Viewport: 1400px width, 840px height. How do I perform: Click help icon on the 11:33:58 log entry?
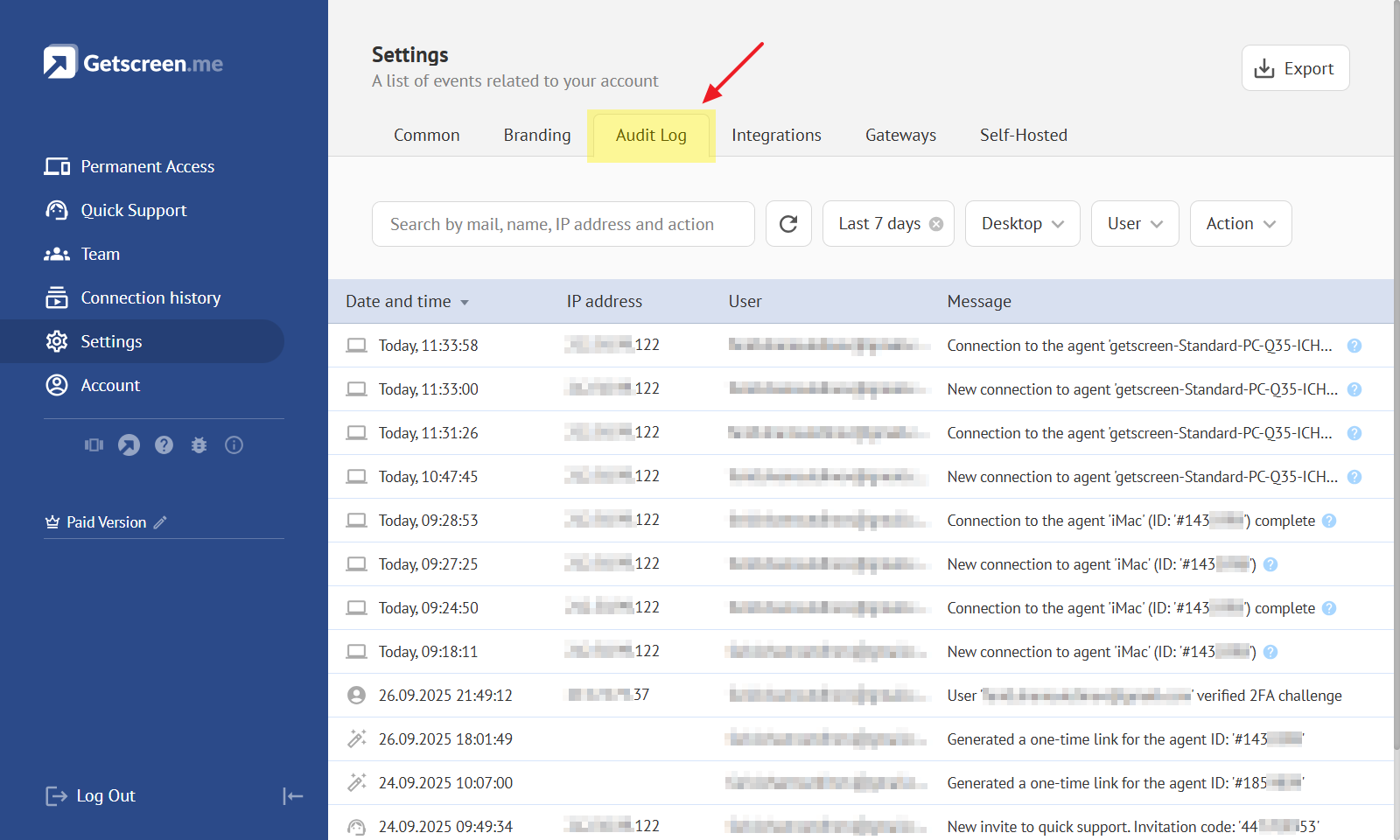1354,346
